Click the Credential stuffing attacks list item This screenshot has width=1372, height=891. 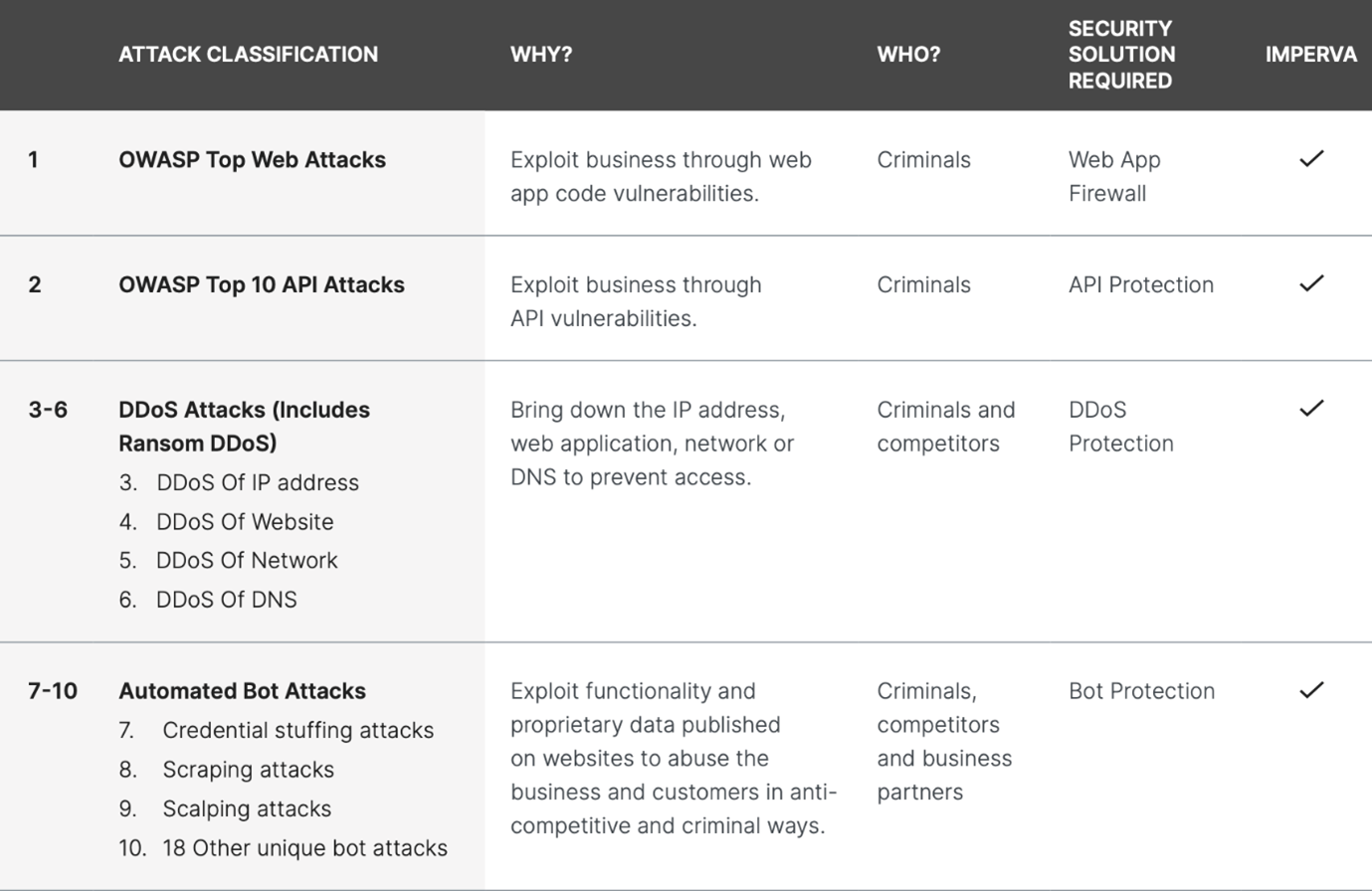[277, 731]
